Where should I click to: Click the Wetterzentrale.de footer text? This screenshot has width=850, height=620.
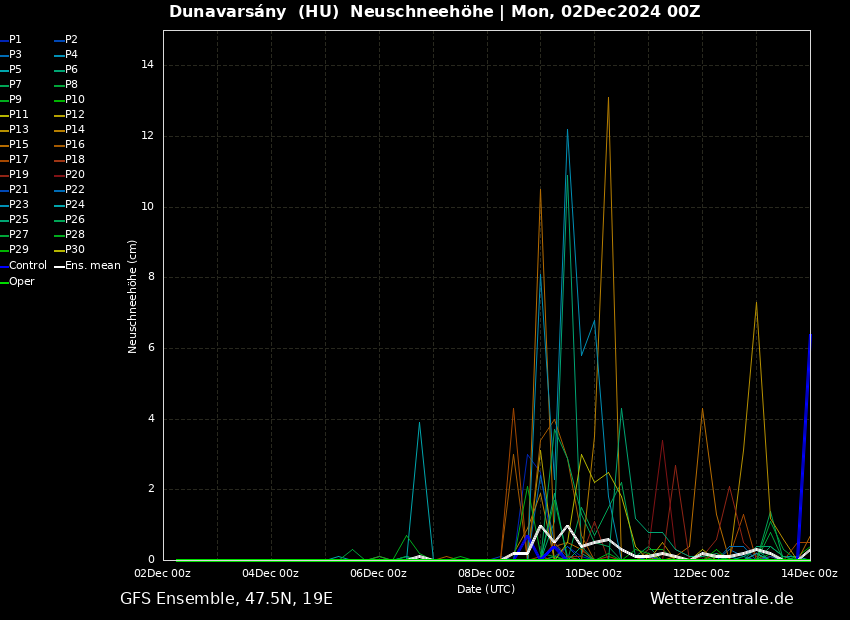721,599
